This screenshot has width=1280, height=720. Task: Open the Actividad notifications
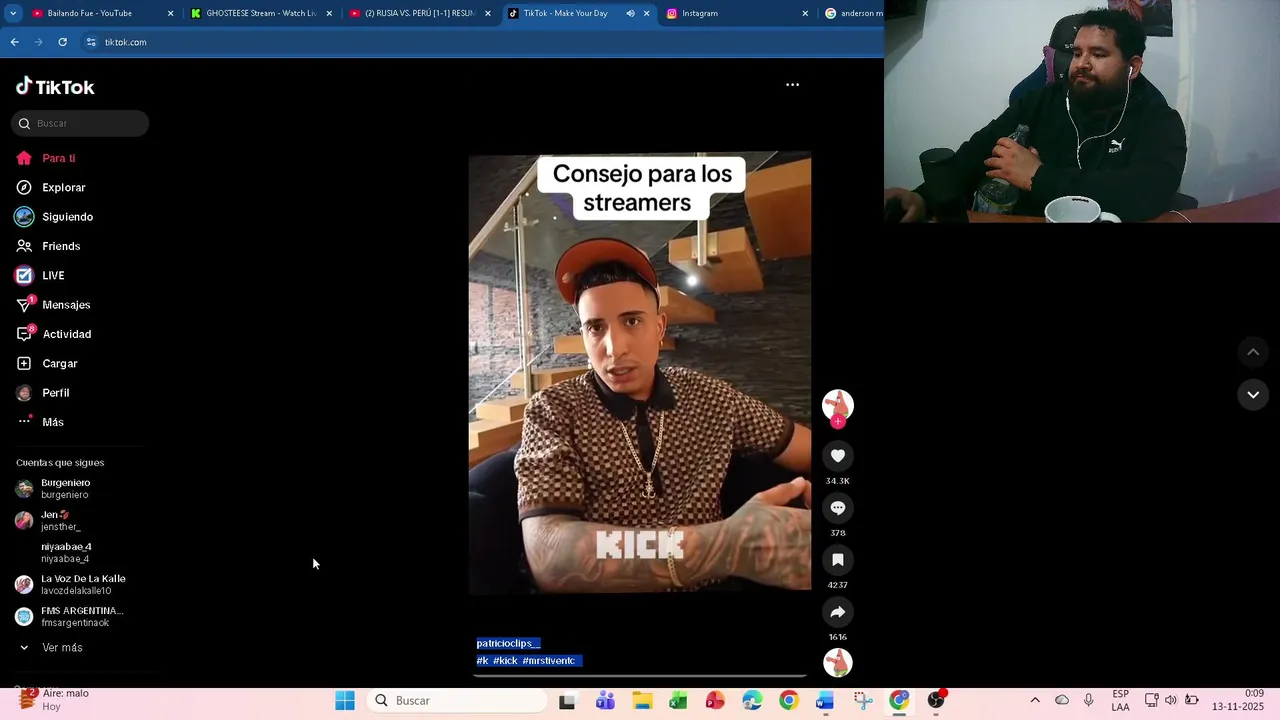click(x=53, y=334)
